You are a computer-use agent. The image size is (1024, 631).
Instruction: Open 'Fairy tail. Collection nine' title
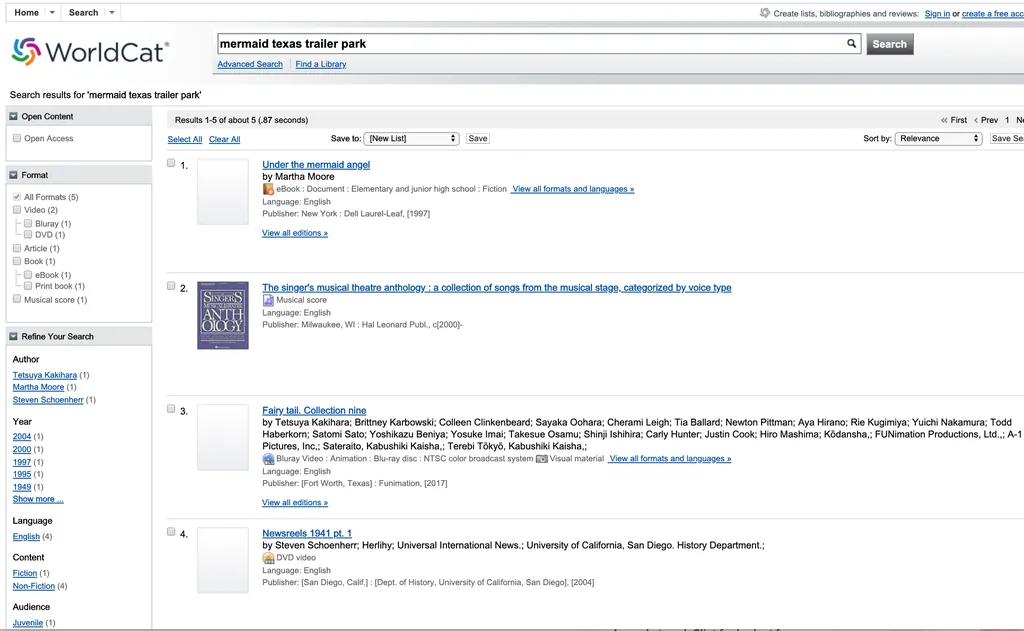pyautogui.click(x=314, y=410)
